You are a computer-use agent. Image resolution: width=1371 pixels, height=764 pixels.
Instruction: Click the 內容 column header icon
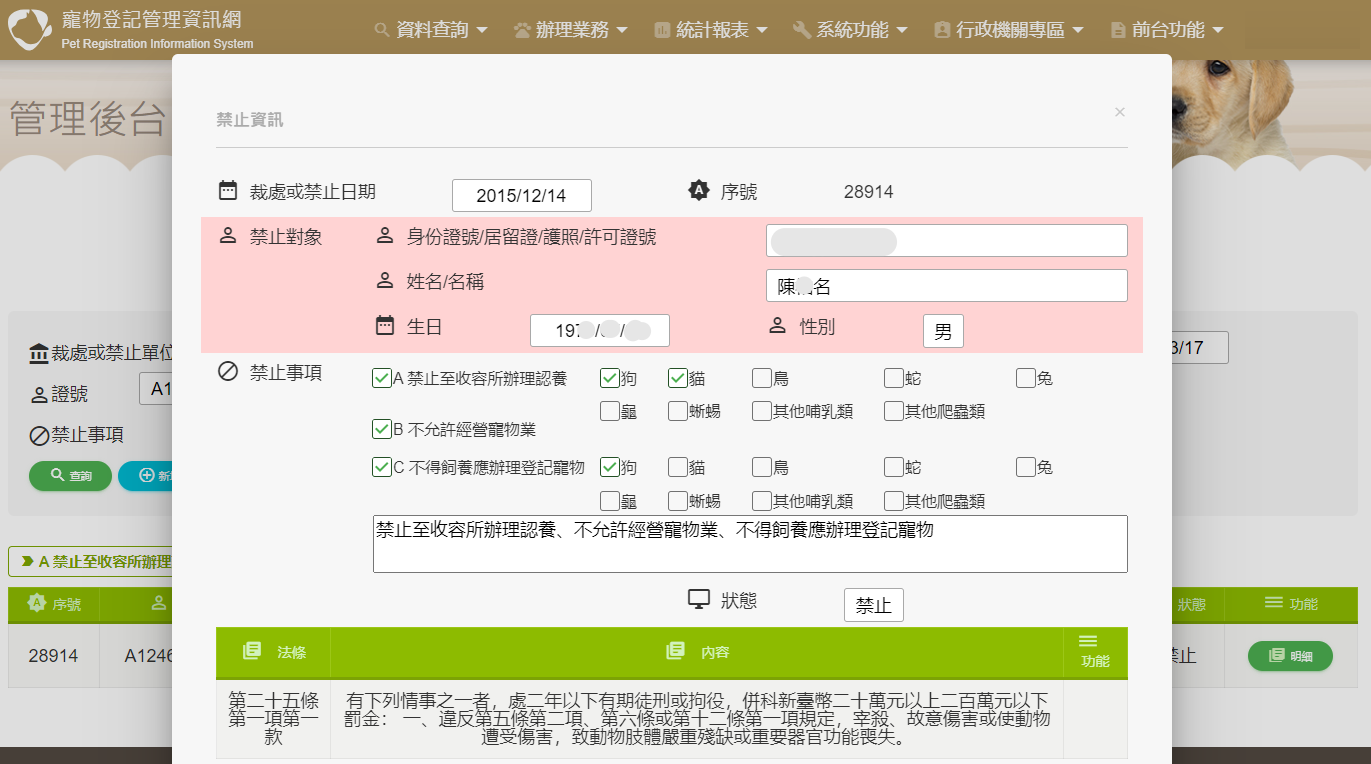[x=675, y=651]
